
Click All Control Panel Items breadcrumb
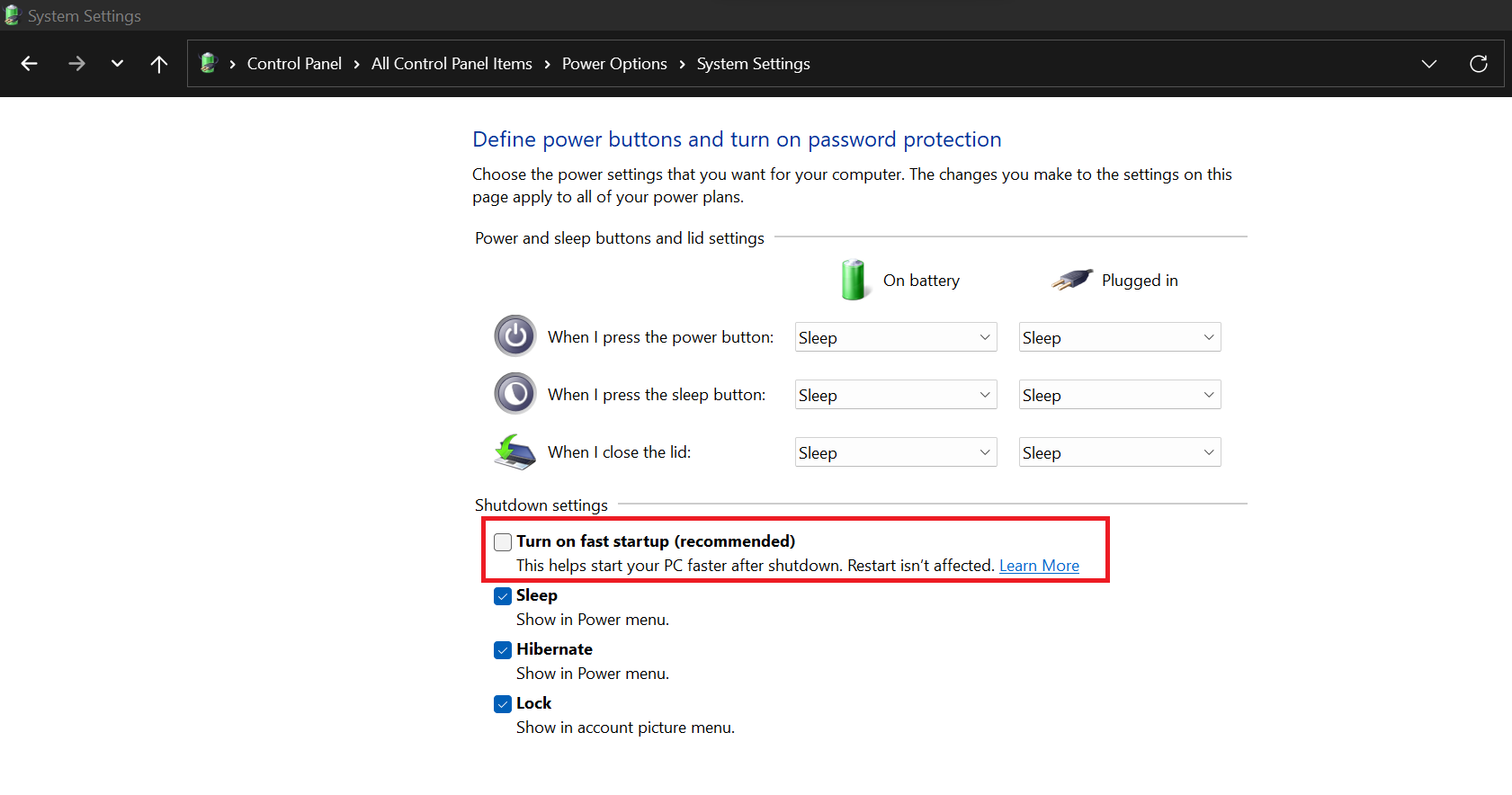452,64
